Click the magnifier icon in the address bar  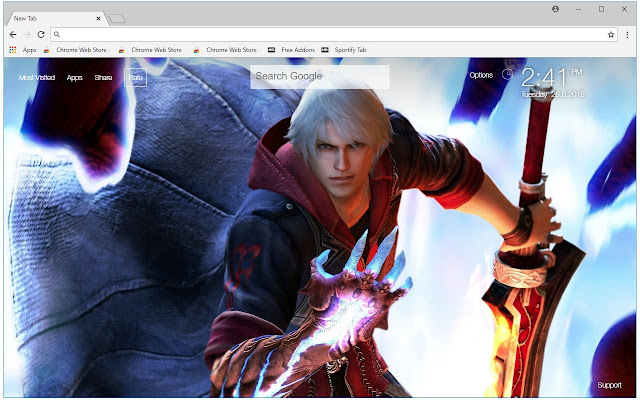click(57, 35)
